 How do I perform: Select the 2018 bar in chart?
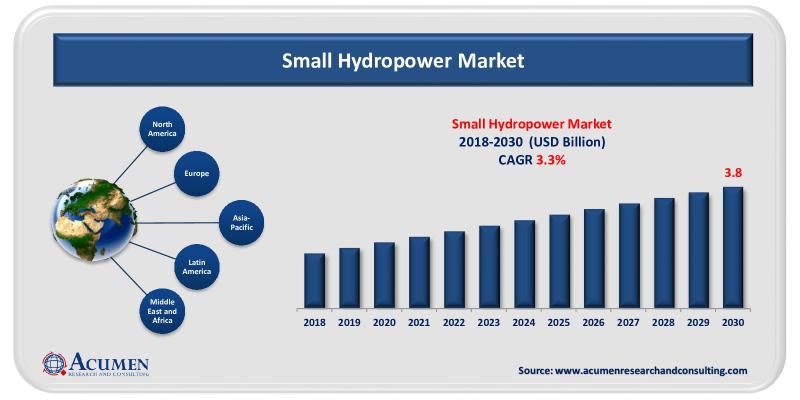tap(314, 281)
